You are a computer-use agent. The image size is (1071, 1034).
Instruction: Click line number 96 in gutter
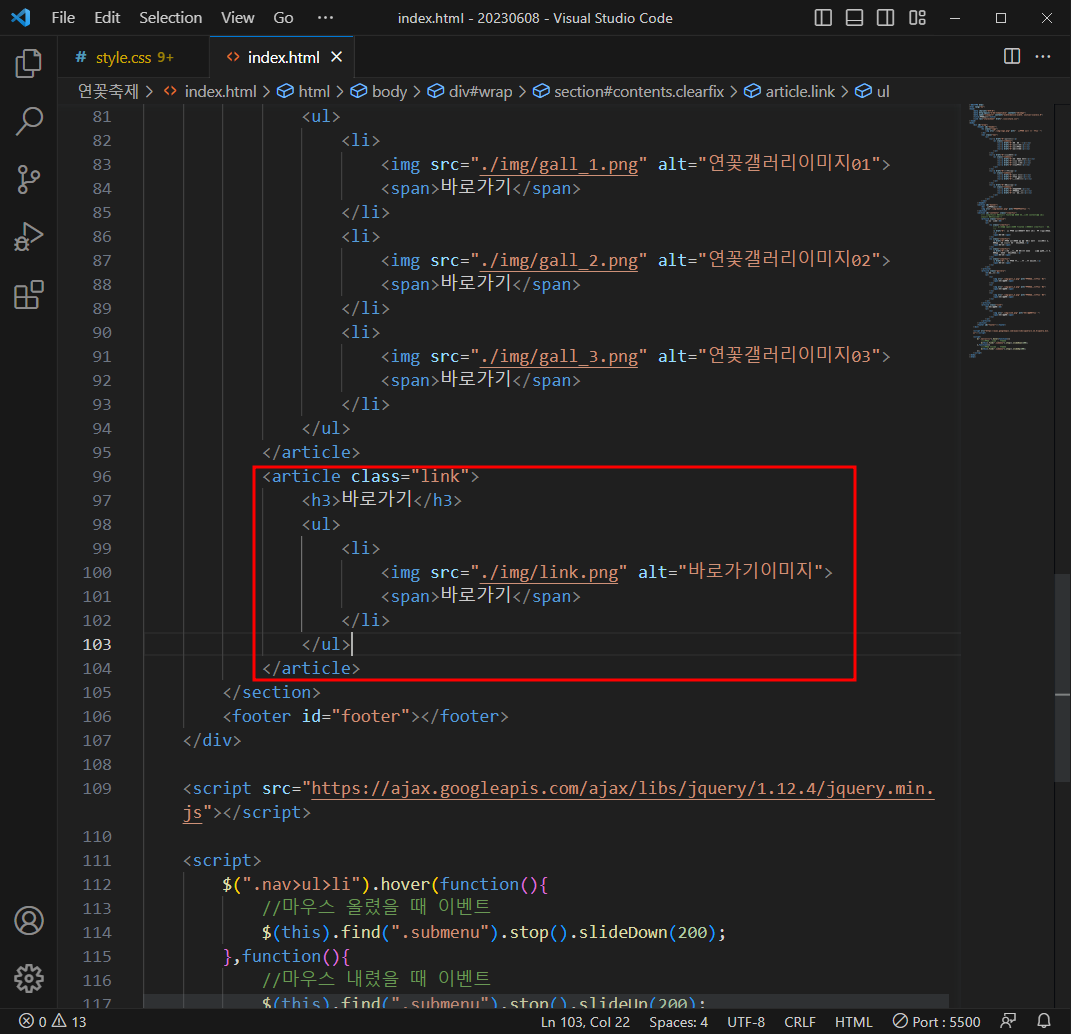click(102, 477)
